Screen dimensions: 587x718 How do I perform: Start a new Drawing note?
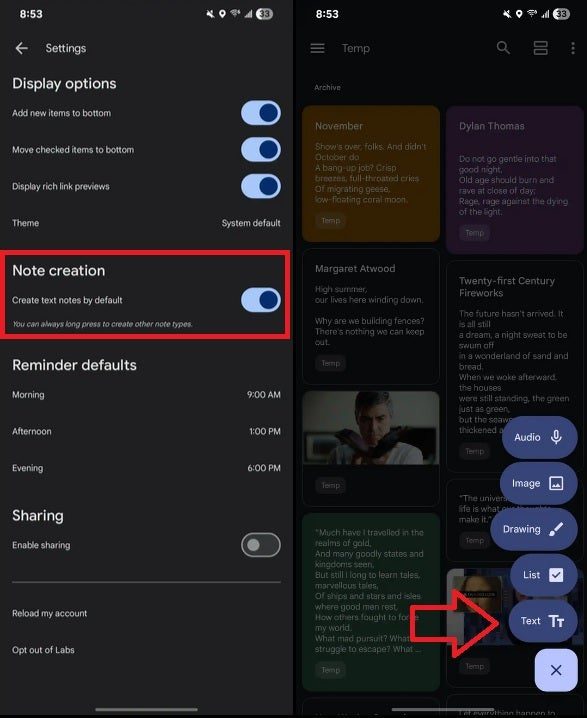pos(534,529)
